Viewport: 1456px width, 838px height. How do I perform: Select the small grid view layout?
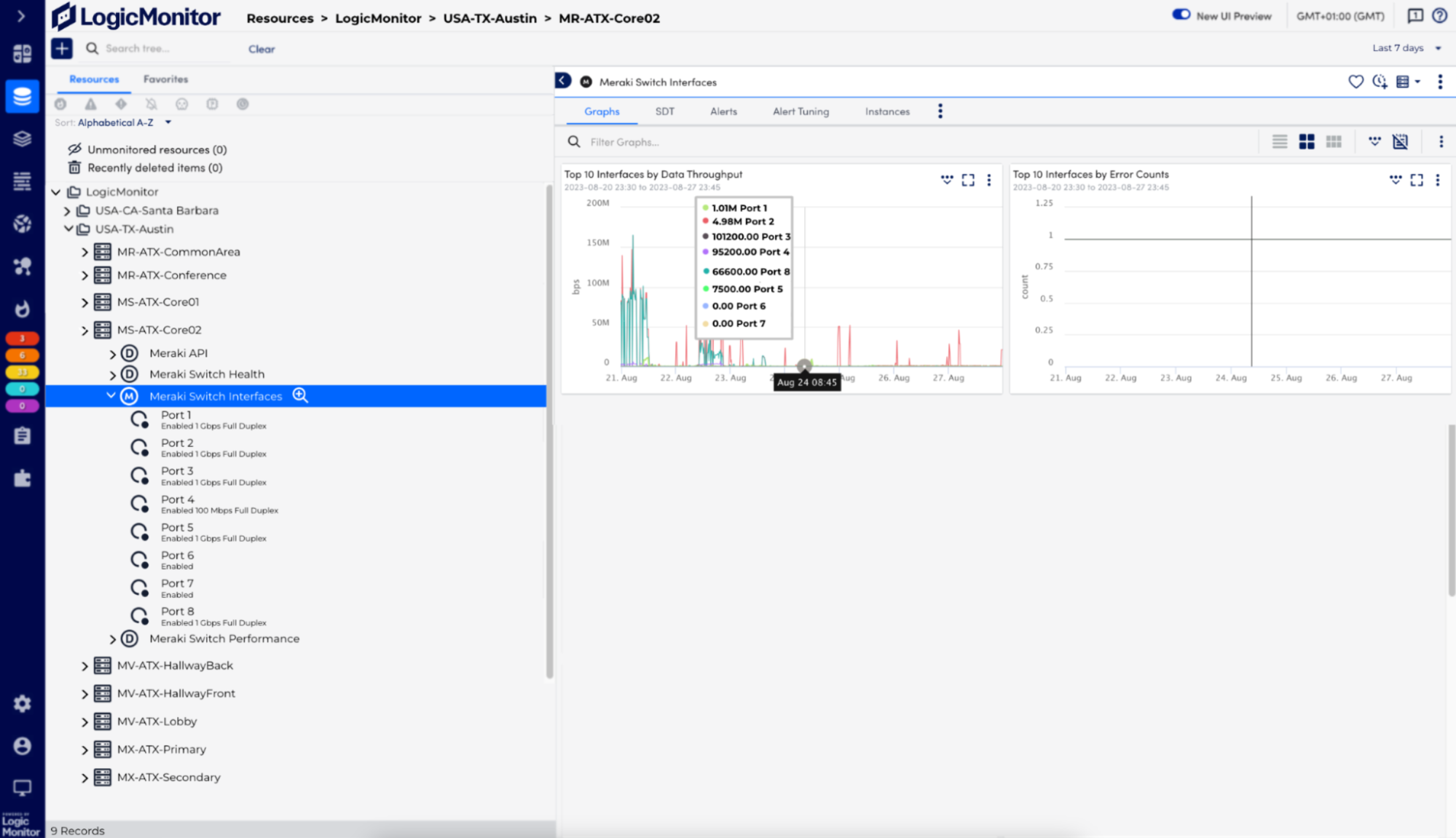[1334, 141]
